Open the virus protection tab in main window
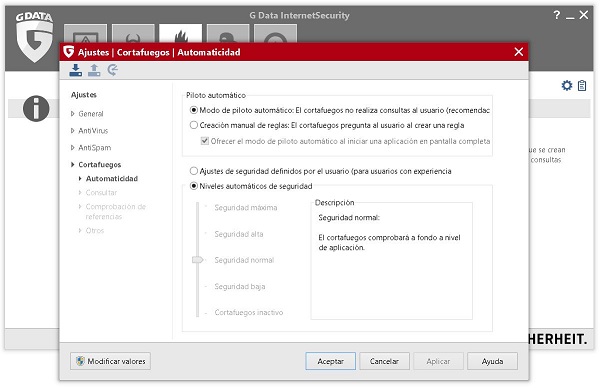Screen dimensions: 600x388 point(133,34)
